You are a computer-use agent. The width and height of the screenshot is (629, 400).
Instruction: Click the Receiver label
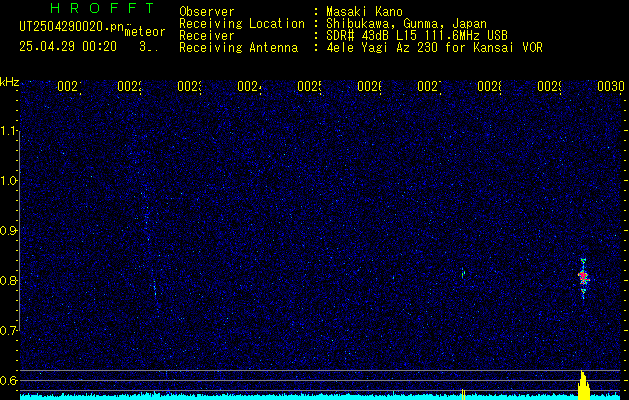(x=207, y=36)
